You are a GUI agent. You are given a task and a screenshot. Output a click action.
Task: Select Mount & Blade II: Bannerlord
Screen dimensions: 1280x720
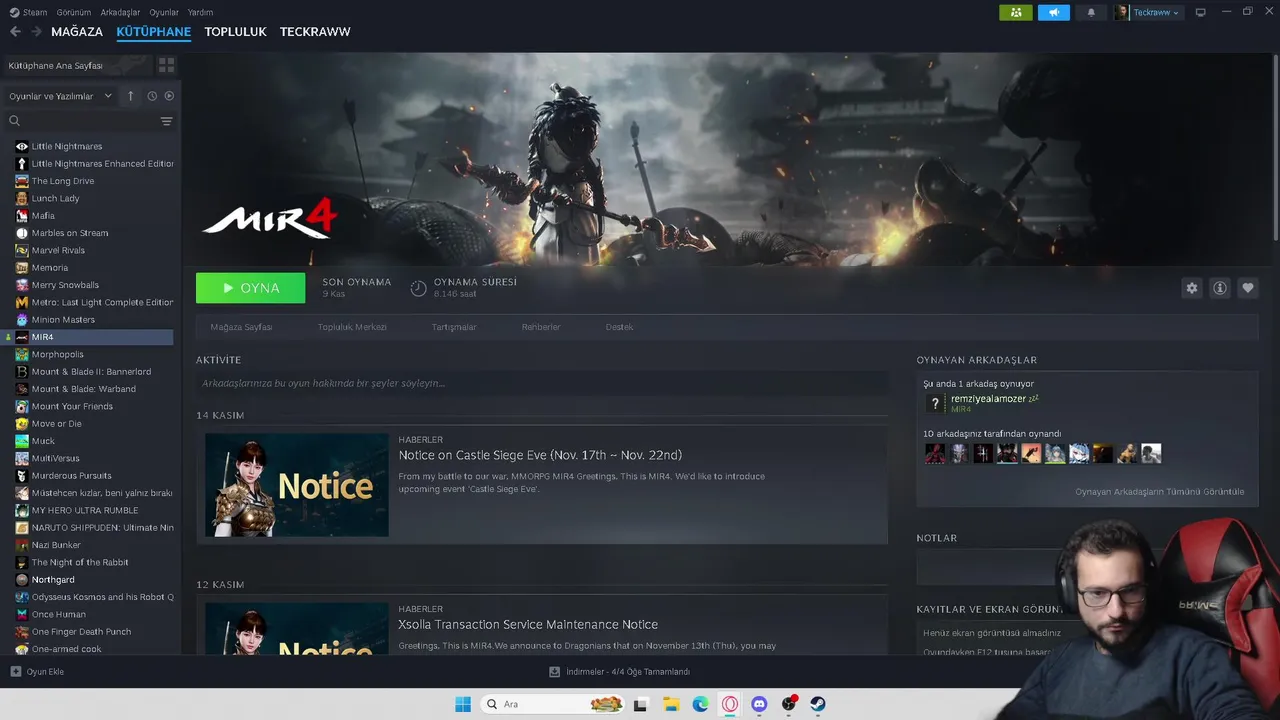pyautogui.click(x=91, y=372)
